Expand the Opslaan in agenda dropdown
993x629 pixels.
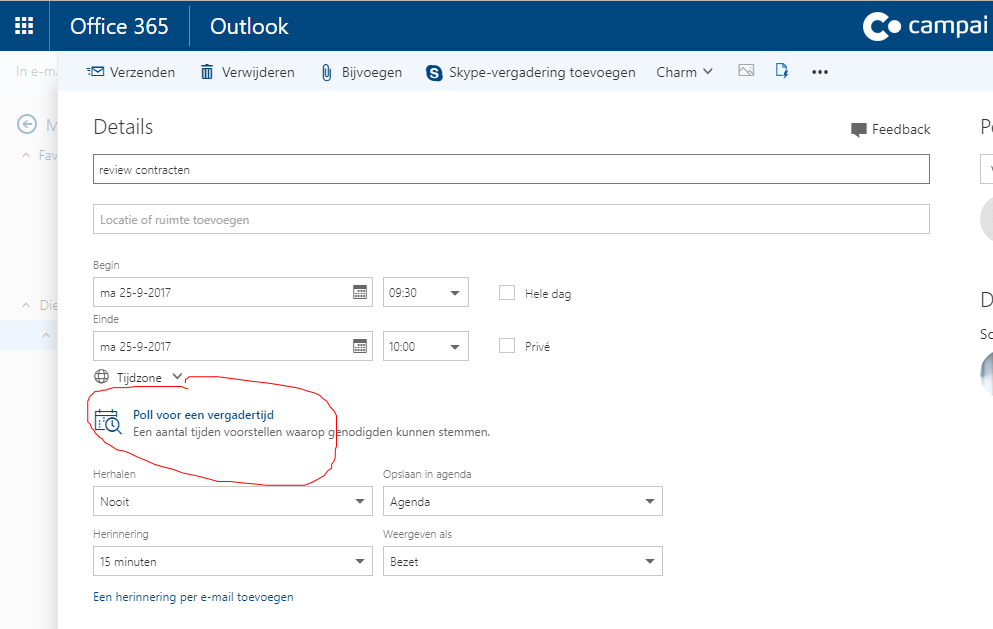tap(522, 500)
